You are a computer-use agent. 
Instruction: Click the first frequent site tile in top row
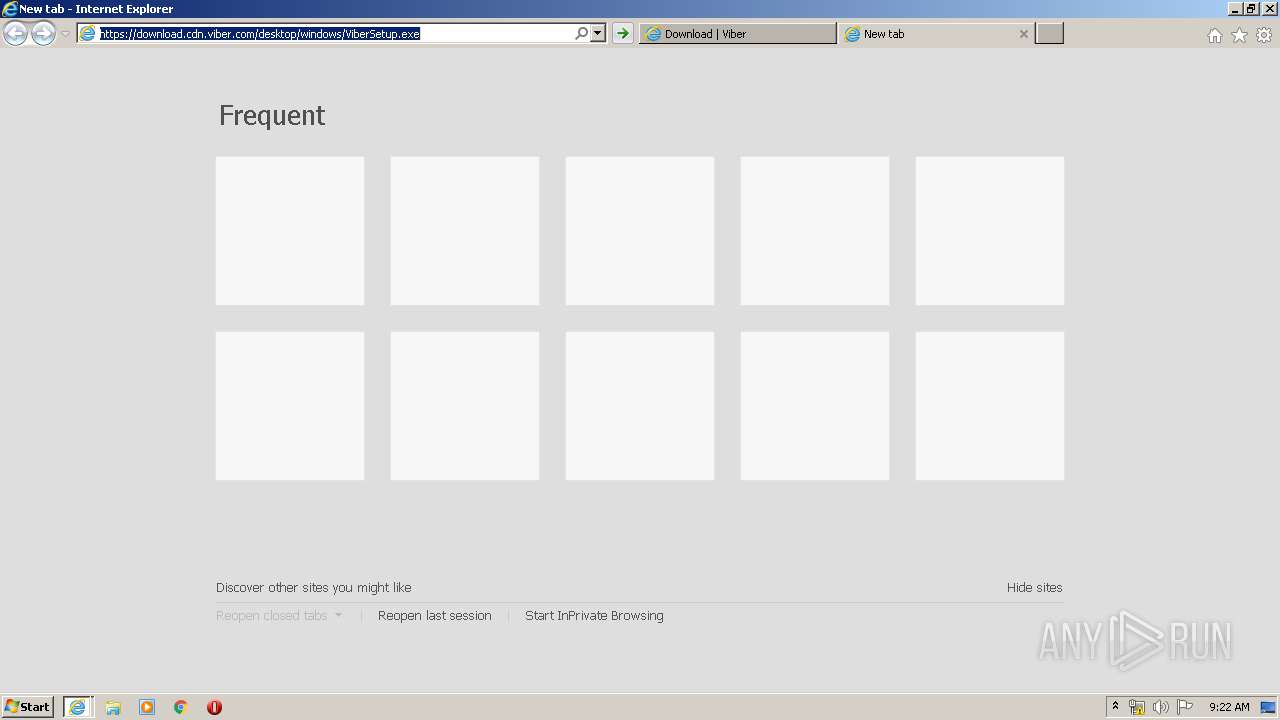click(290, 231)
